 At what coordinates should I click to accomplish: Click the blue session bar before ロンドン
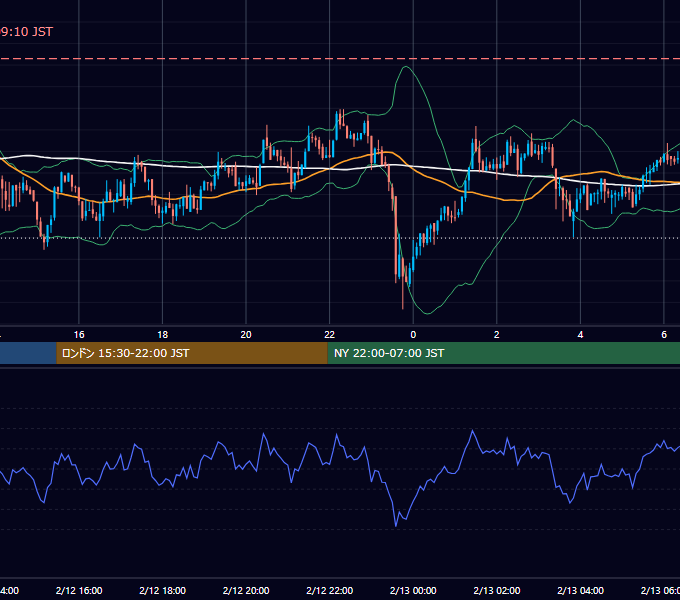point(28,353)
